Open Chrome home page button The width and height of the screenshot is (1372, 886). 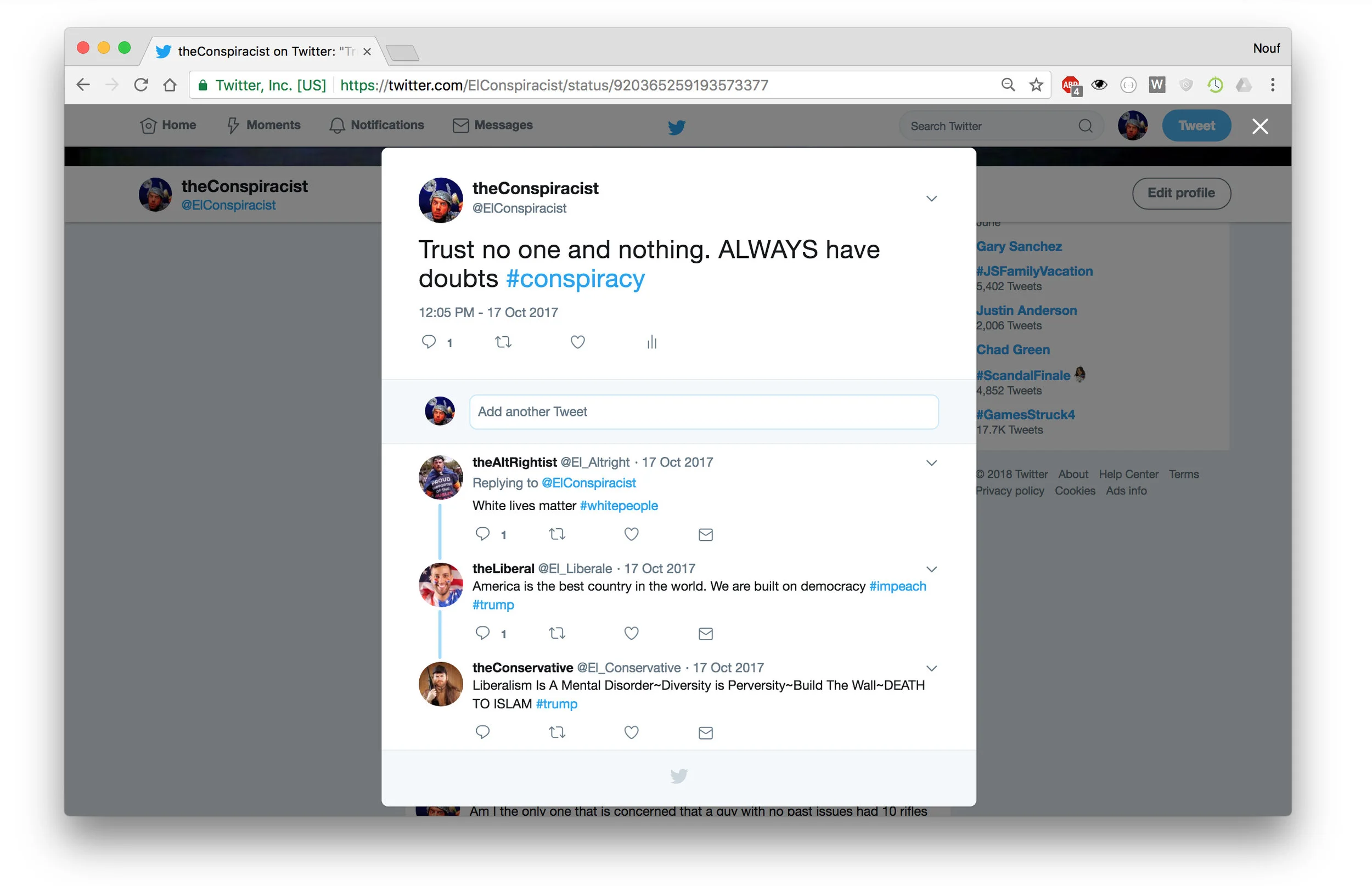click(x=170, y=85)
